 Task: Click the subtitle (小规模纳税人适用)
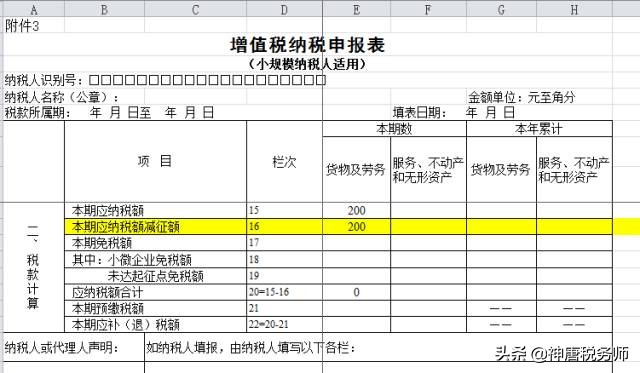(x=307, y=64)
